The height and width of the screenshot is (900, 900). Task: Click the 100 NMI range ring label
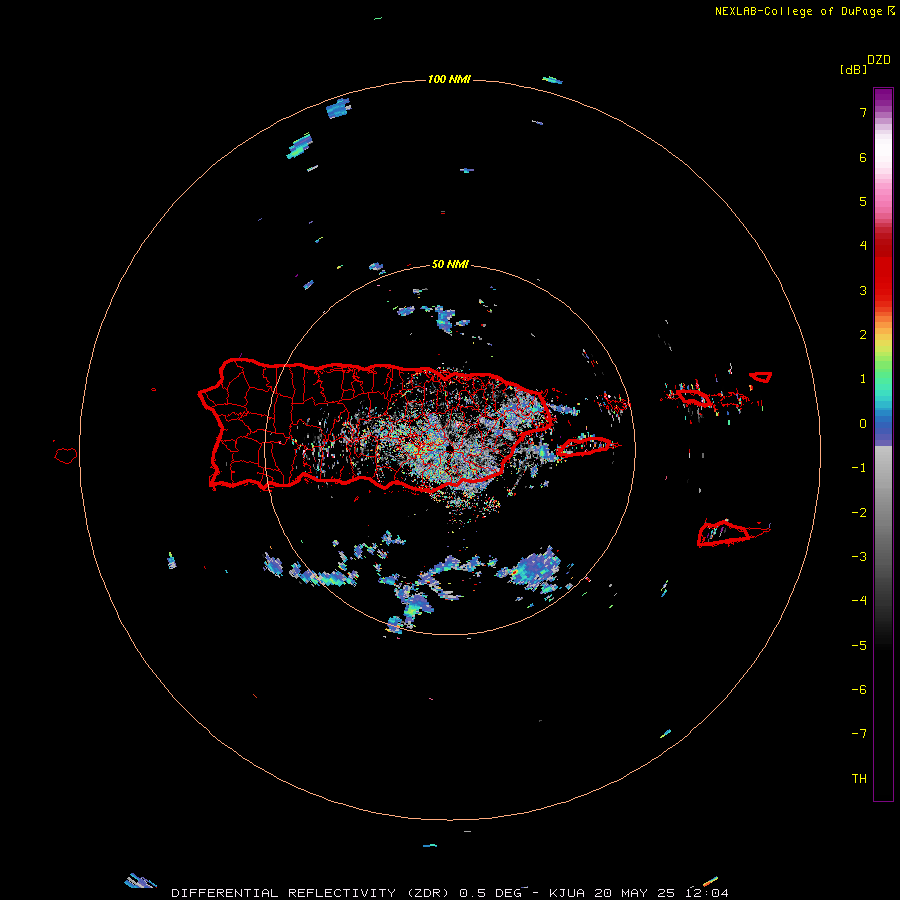coord(449,79)
